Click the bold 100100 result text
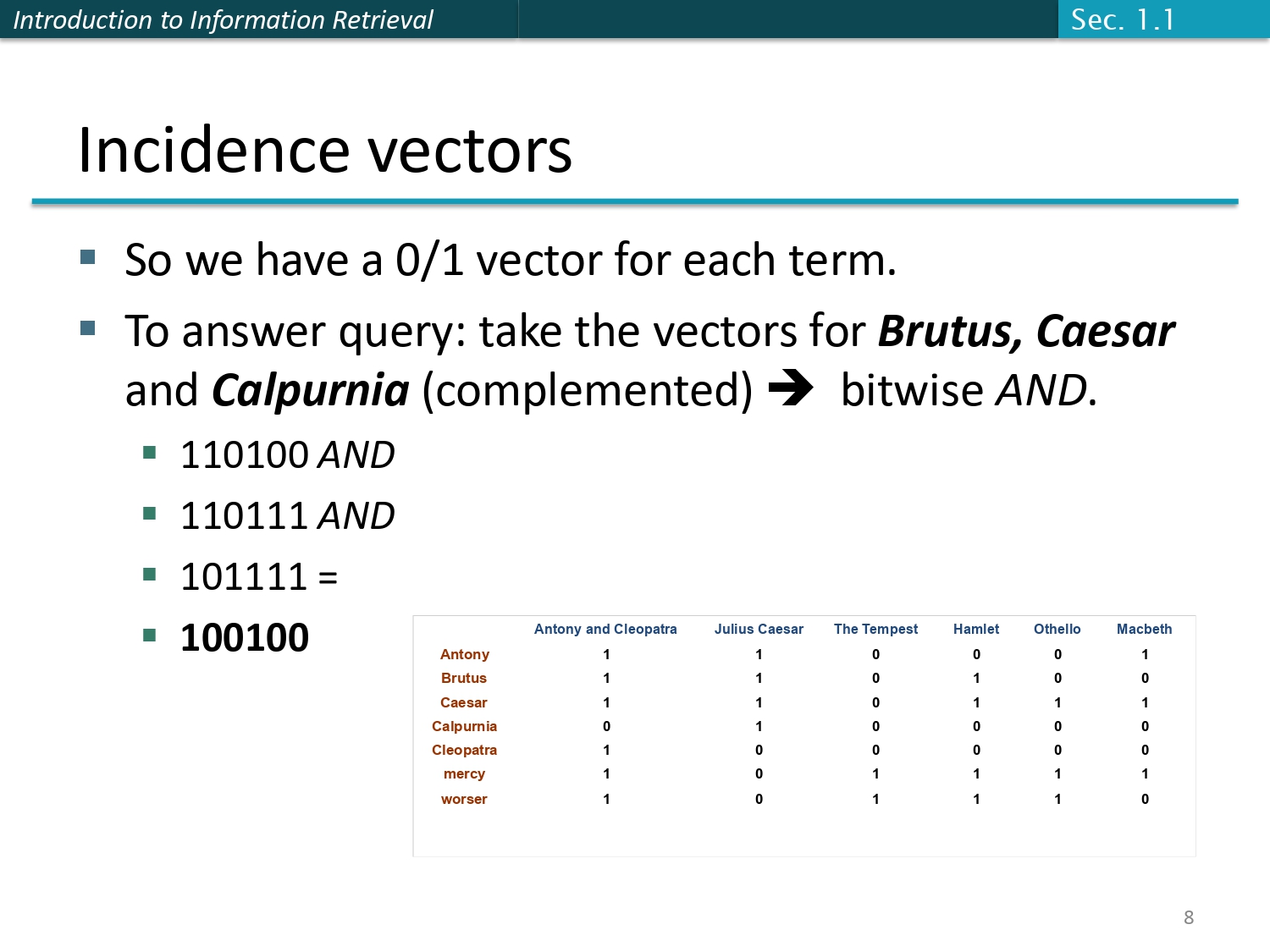Viewport: 1270px width, 952px height. [x=245, y=636]
